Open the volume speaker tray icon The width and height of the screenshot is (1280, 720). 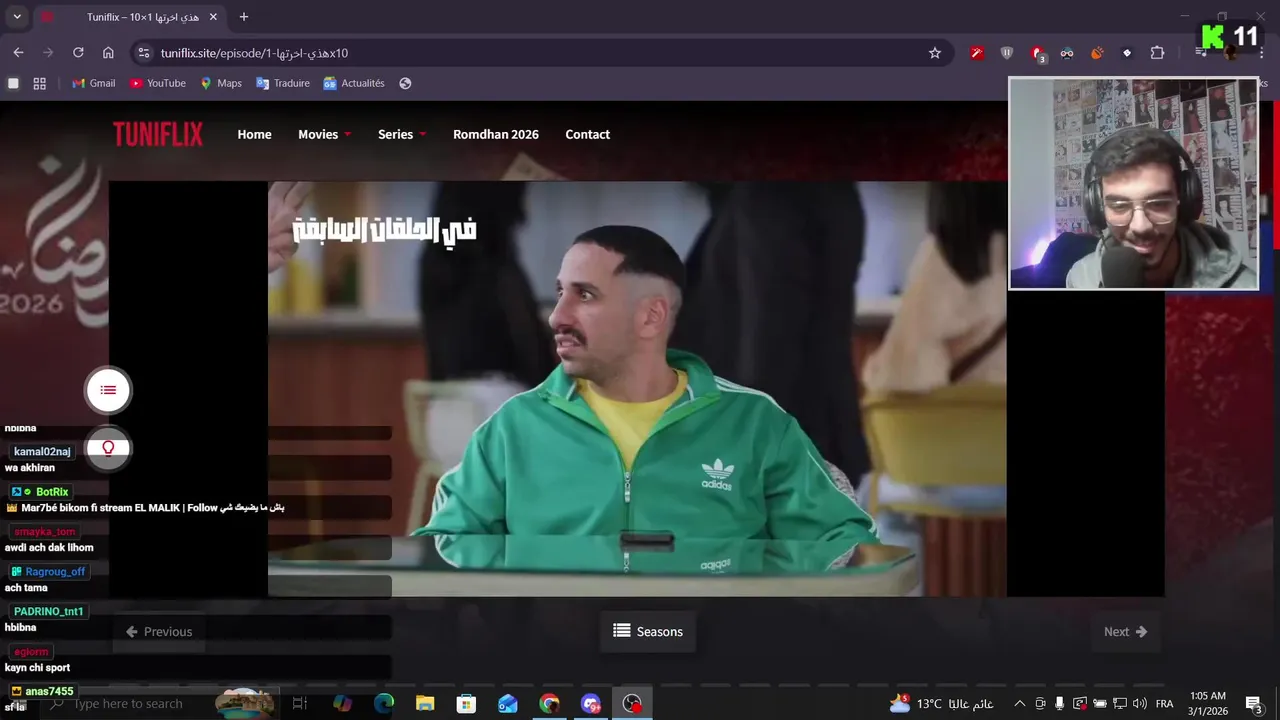(x=1140, y=704)
